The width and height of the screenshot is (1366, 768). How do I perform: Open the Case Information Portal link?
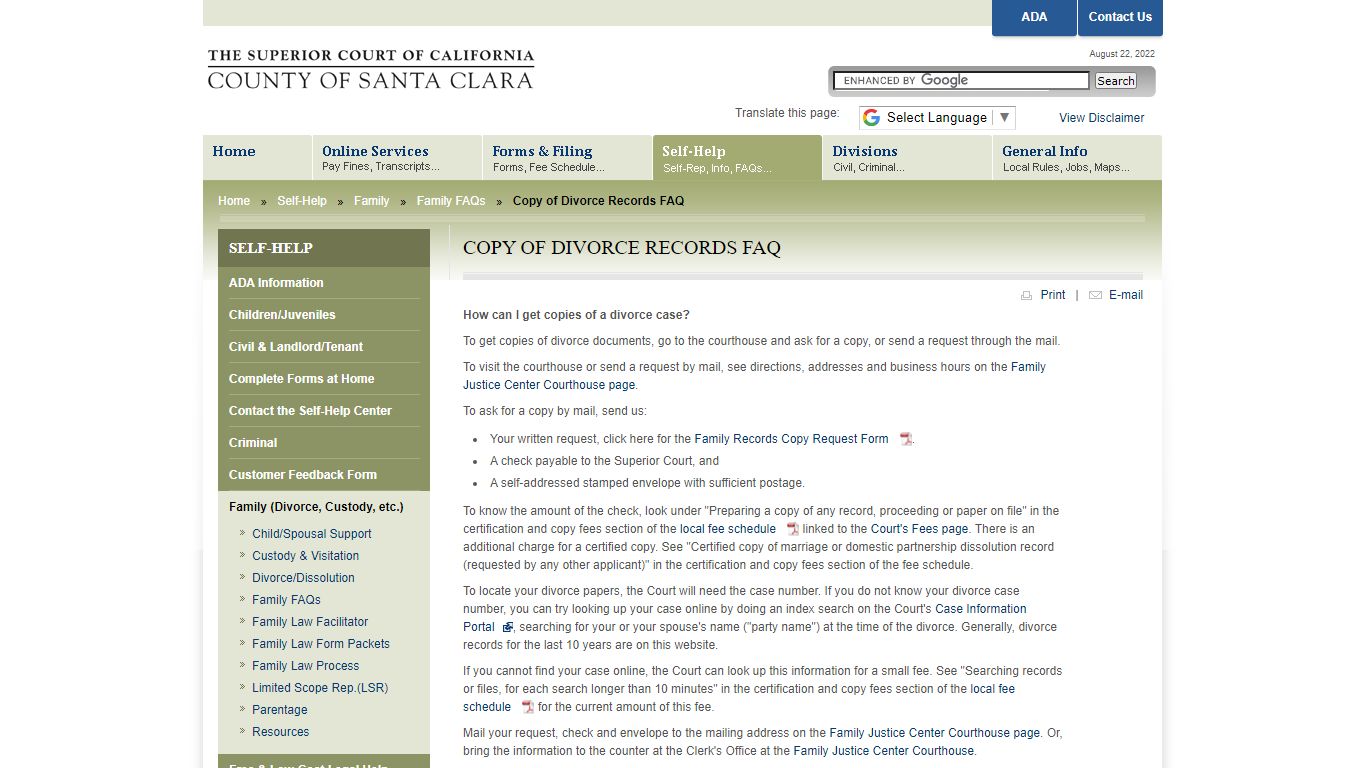point(744,618)
